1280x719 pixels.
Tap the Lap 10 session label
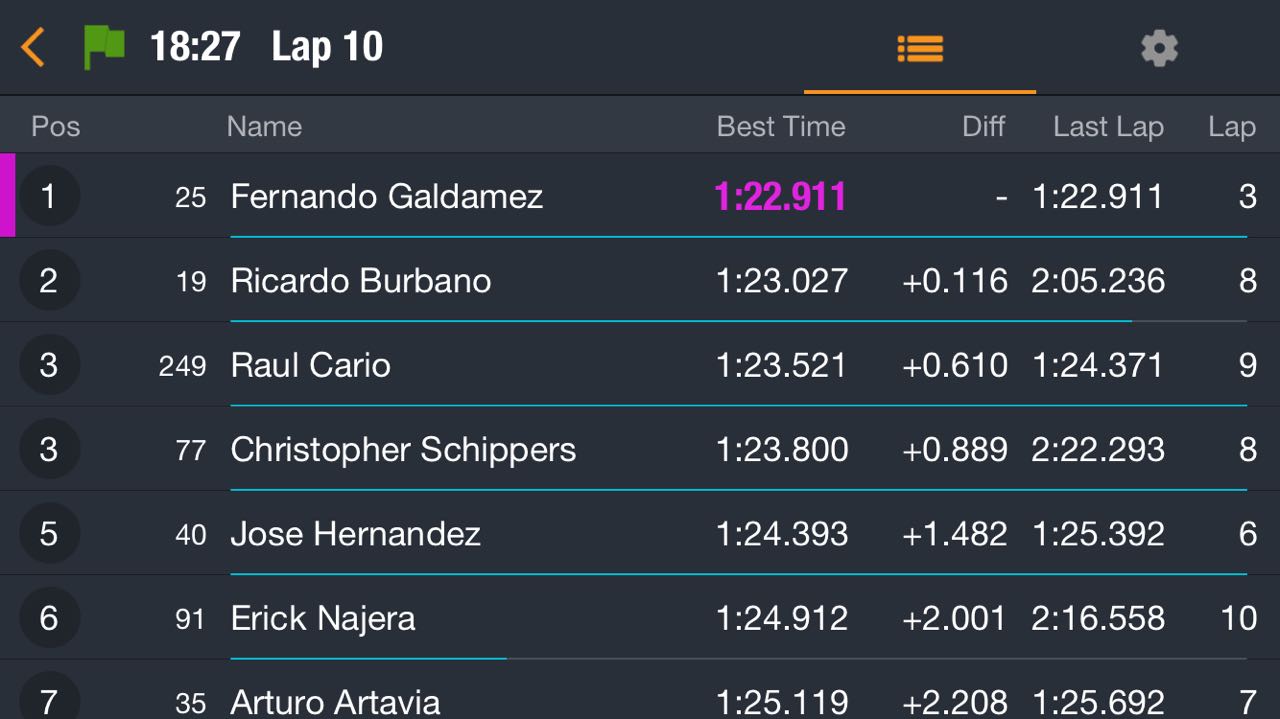(327, 47)
